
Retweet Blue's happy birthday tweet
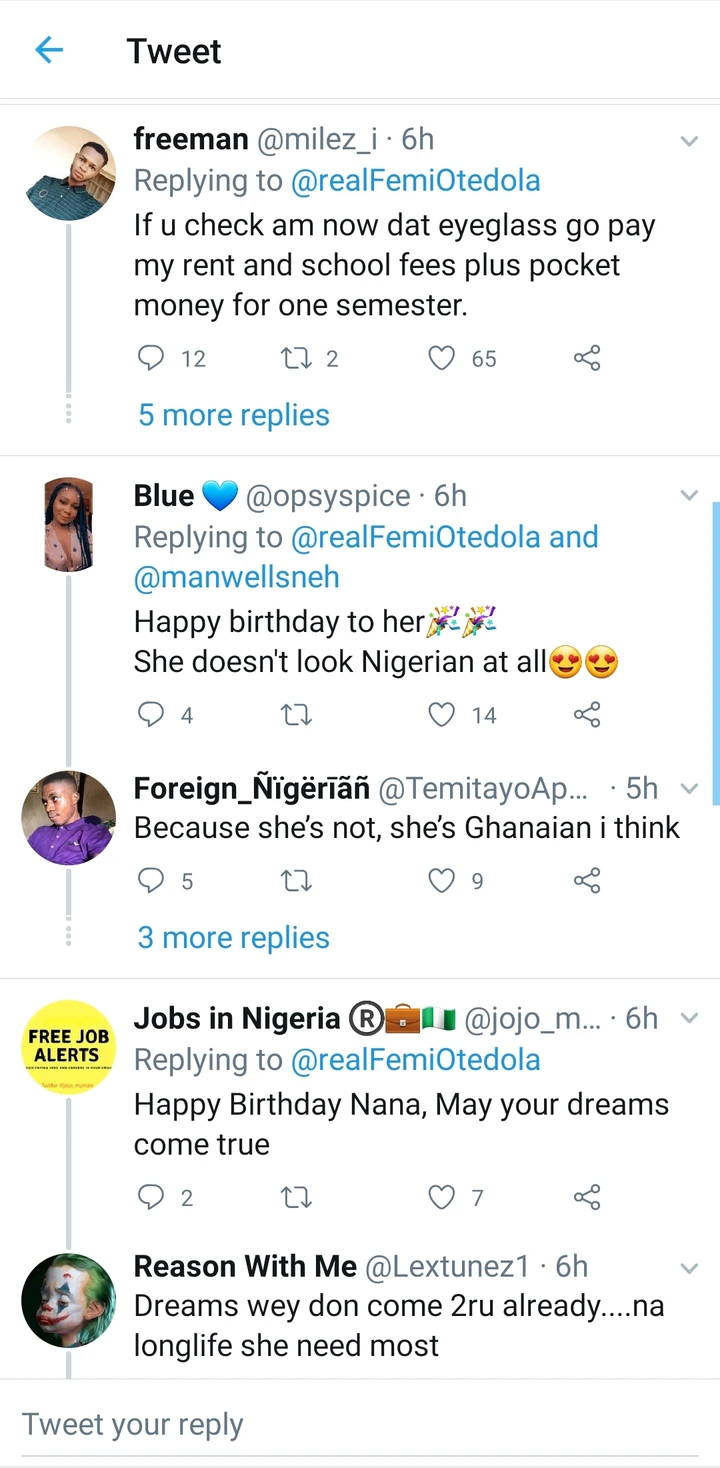(296, 714)
